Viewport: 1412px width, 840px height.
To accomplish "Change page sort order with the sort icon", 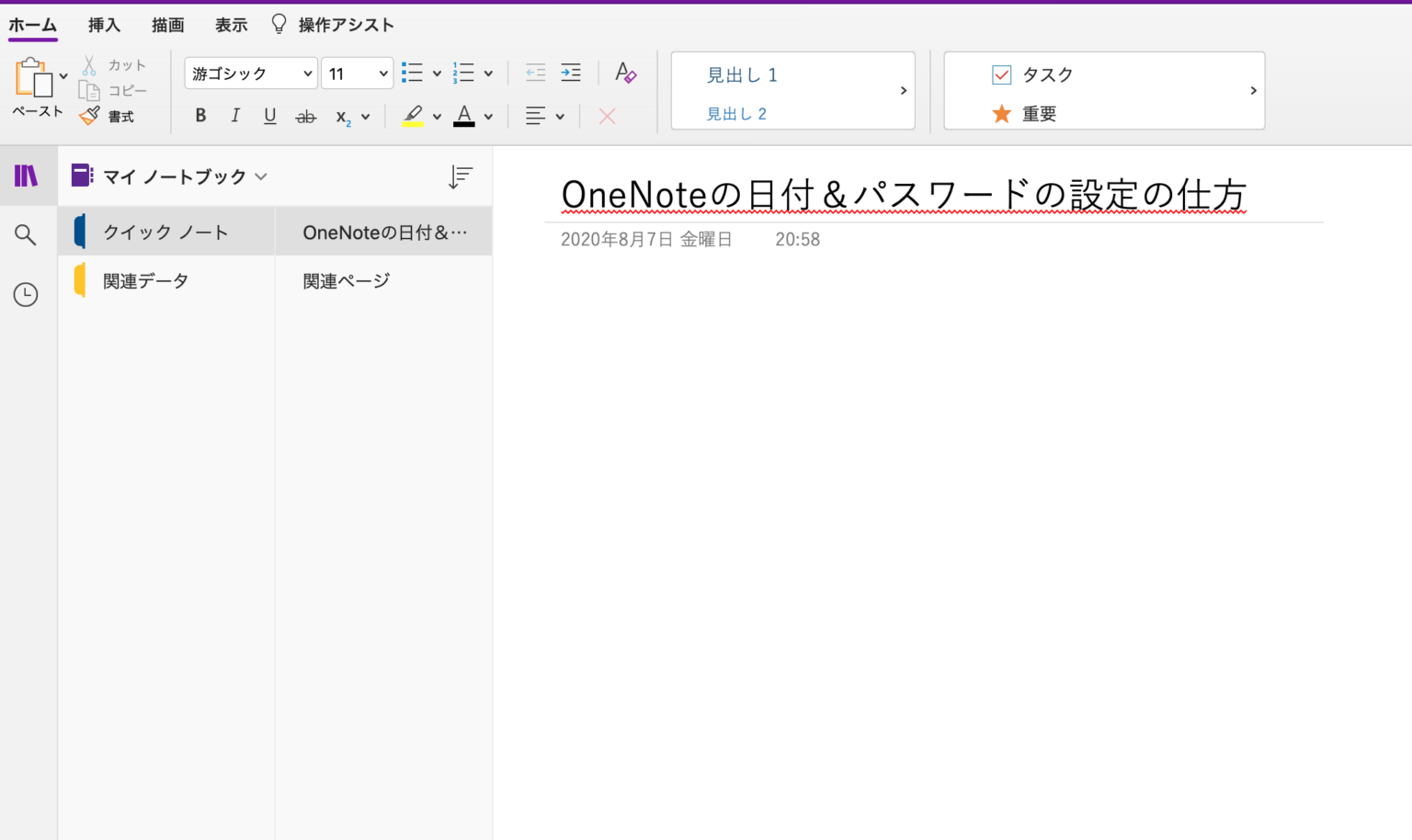I will (461, 176).
